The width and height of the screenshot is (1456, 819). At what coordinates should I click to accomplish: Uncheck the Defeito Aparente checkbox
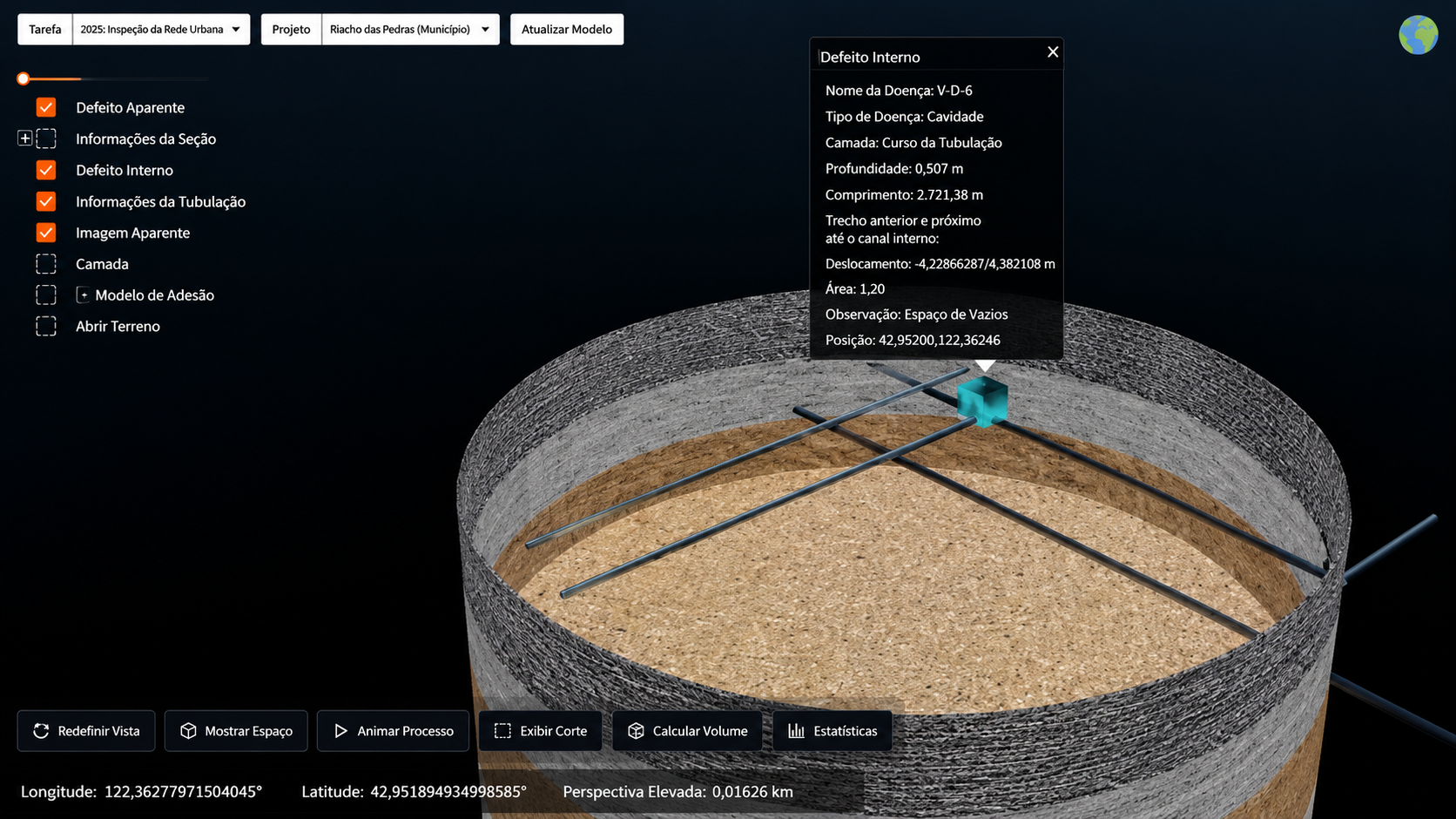tap(46, 107)
